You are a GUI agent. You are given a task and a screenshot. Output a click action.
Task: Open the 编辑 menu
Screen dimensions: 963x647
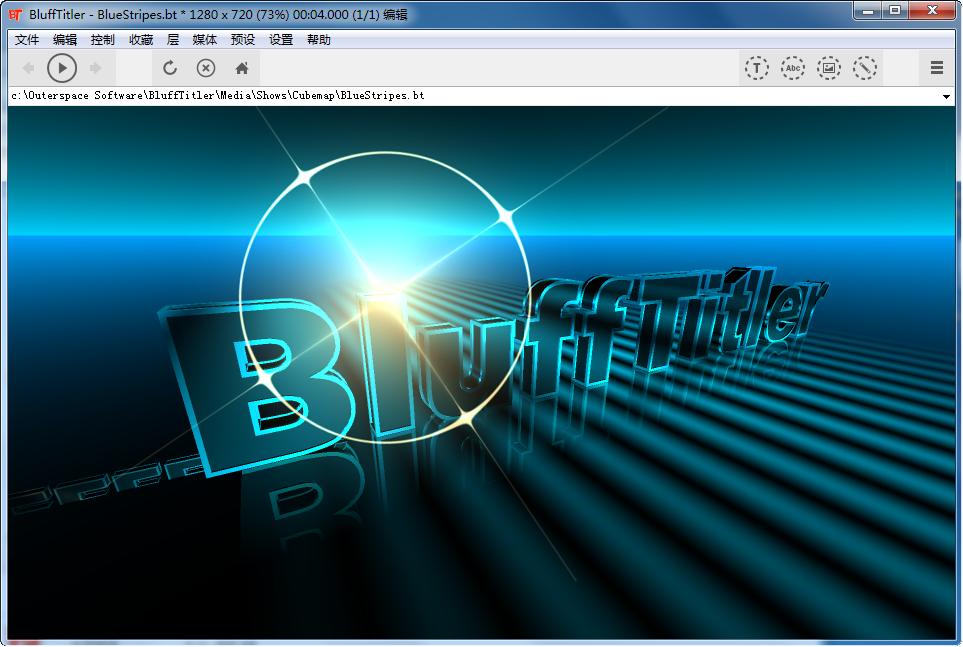point(65,40)
